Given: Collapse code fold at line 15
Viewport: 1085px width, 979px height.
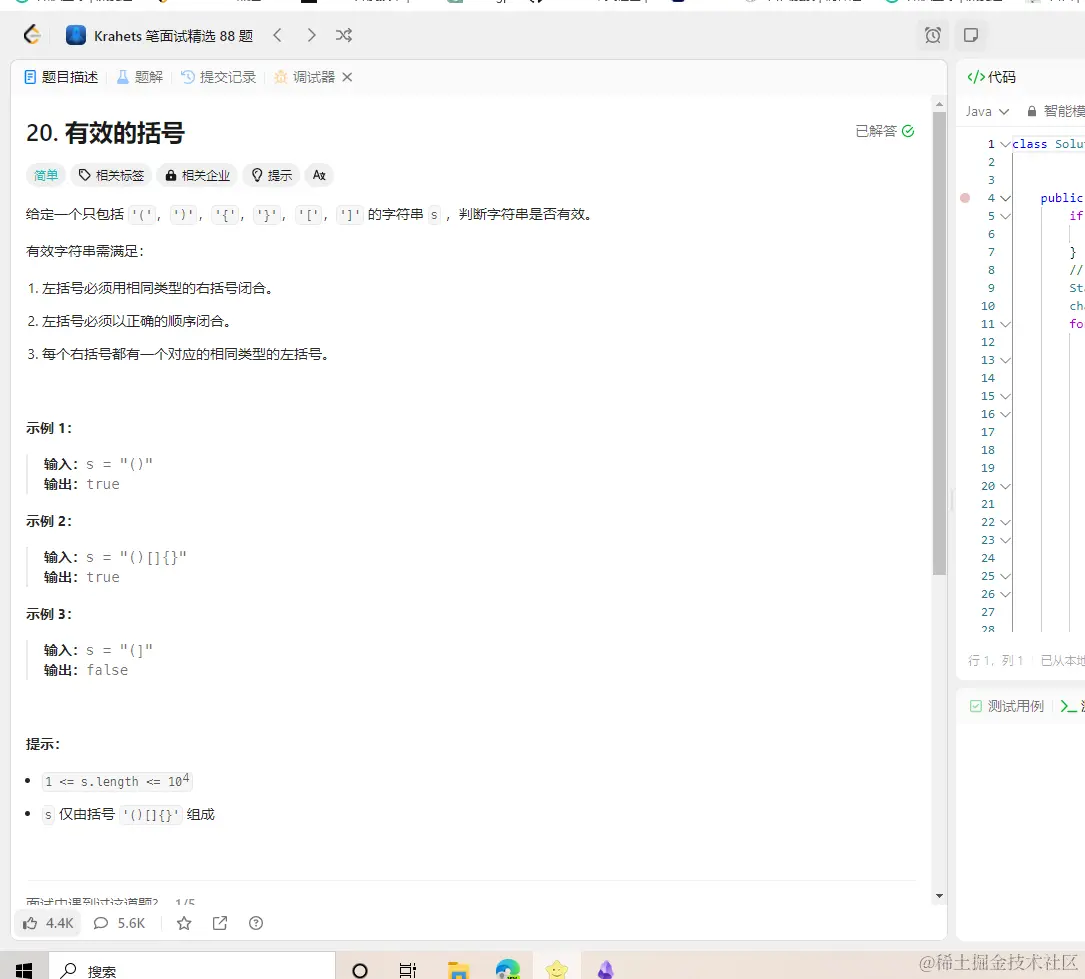Looking at the screenshot, I should click(x=1005, y=396).
